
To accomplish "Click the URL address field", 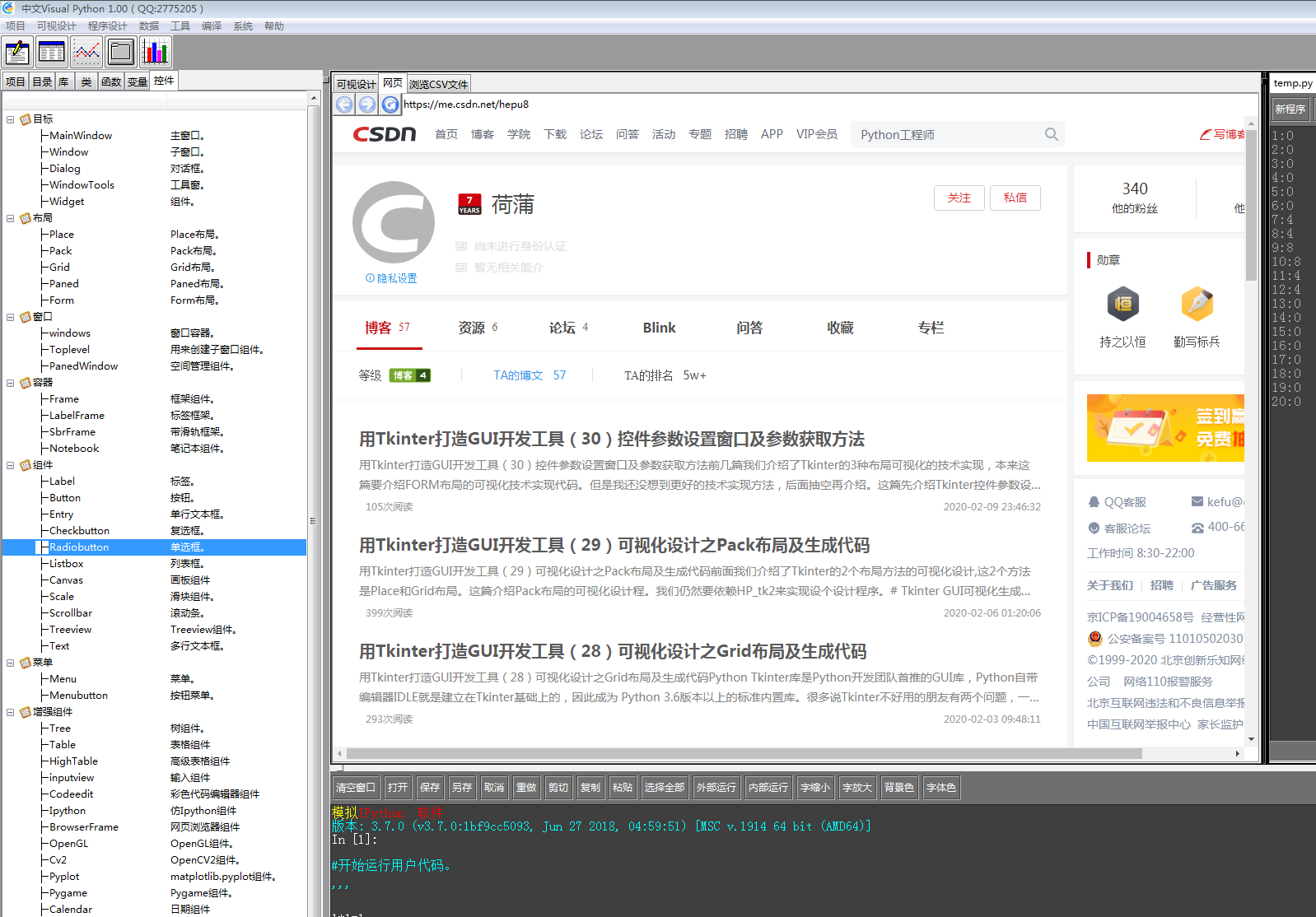I will tap(830, 105).
